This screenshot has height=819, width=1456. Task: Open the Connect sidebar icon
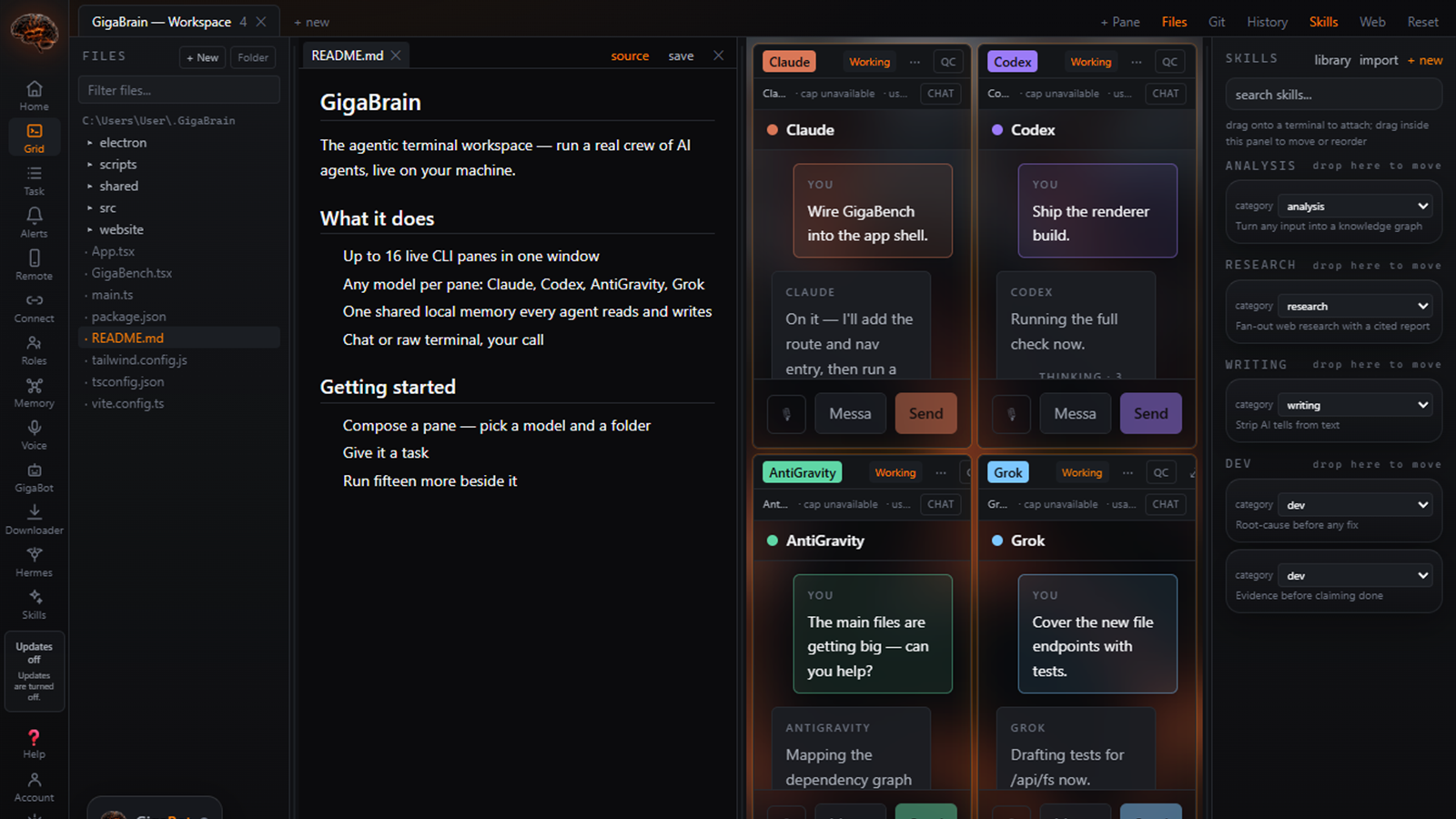[x=34, y=308]
